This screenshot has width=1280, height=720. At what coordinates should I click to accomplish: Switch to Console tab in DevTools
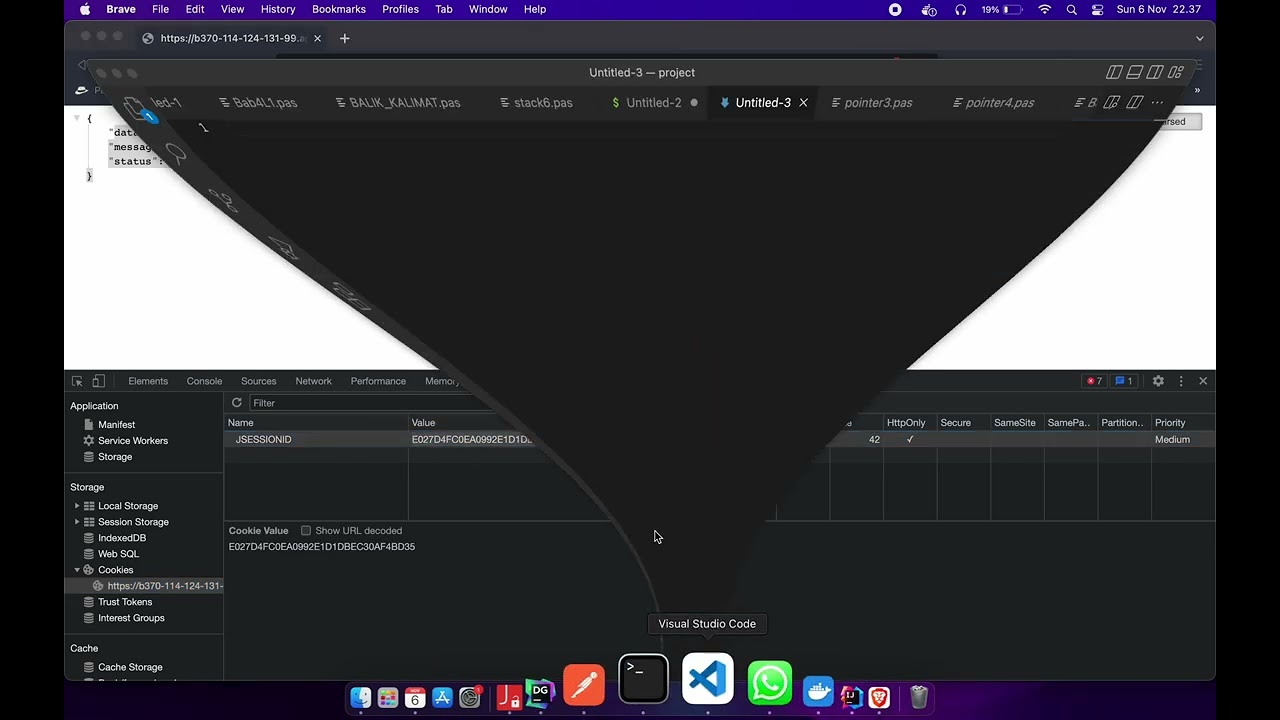(x=204, y=381)
